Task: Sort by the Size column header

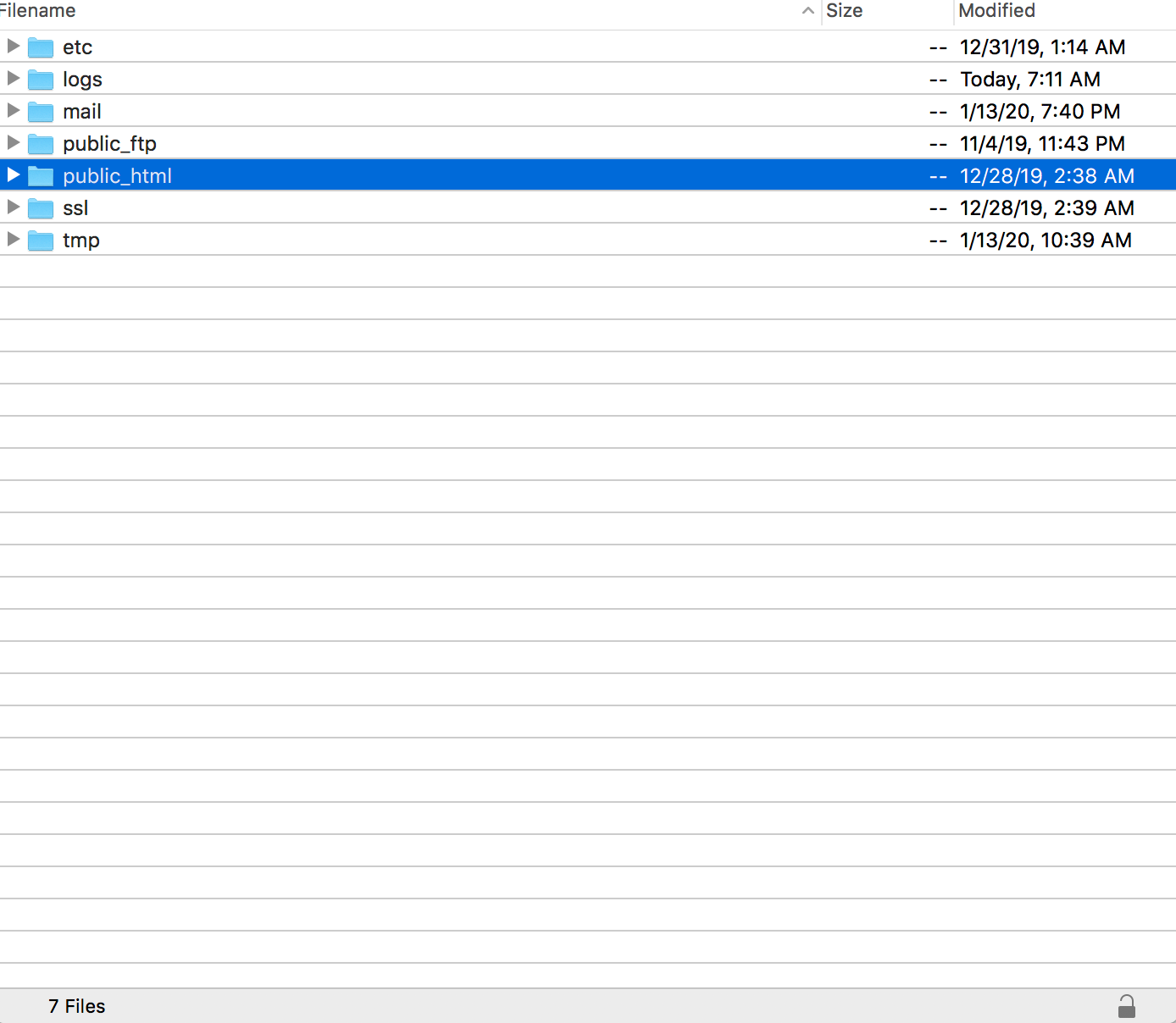Action: pyautogui.click(x=844, y=11)
